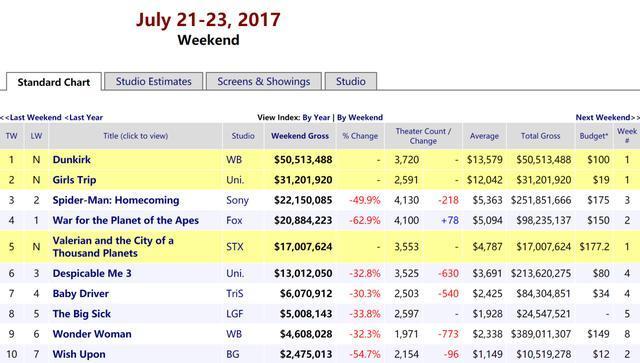The image size is (640, 363).
Task: Open the Screens & Showings tab
Action: click(264, 81)
